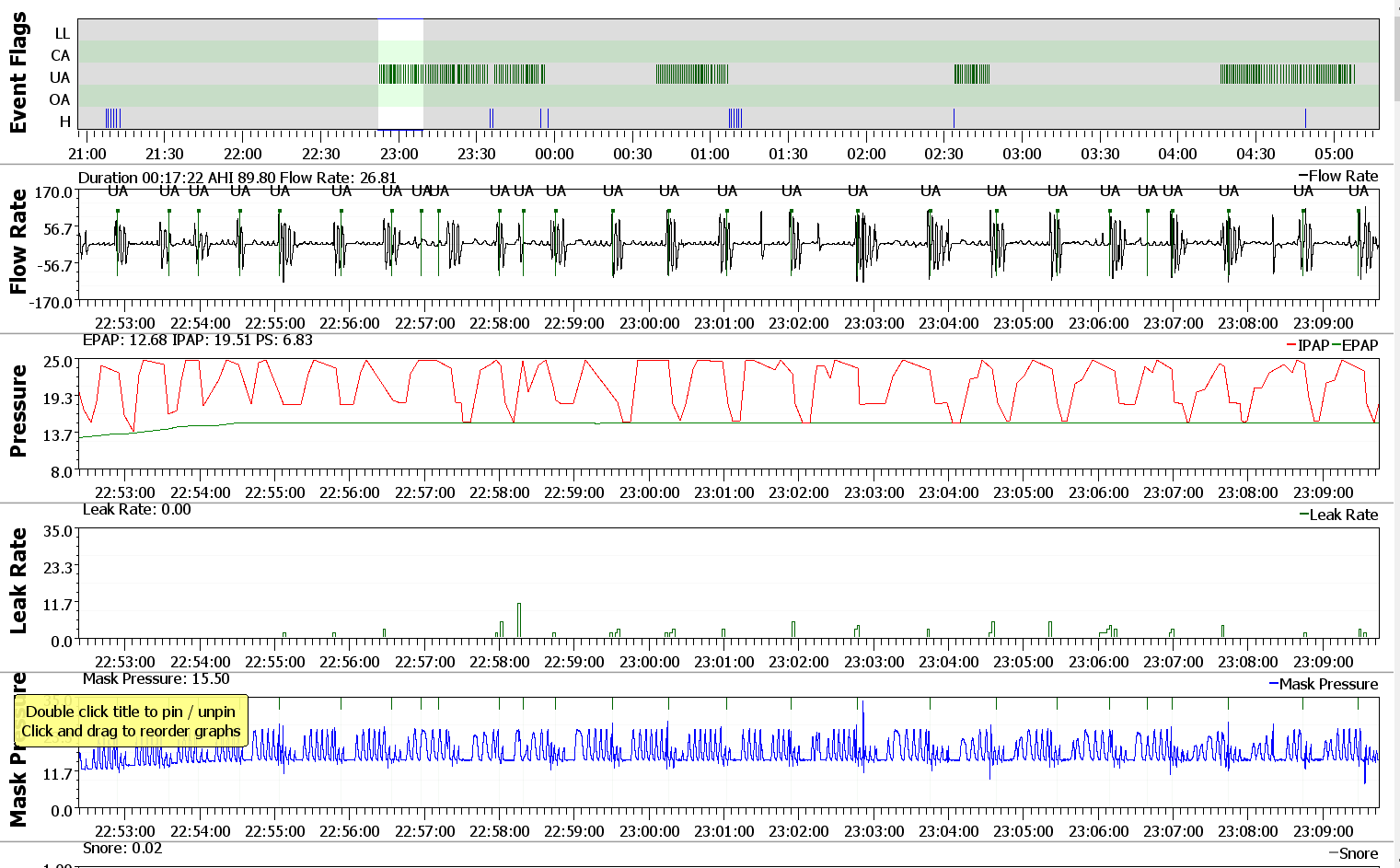Click the 19.3 value on Pressure axis
Image resolution: width=1400 pixels, height=868 pixels.
click(58, 398)
